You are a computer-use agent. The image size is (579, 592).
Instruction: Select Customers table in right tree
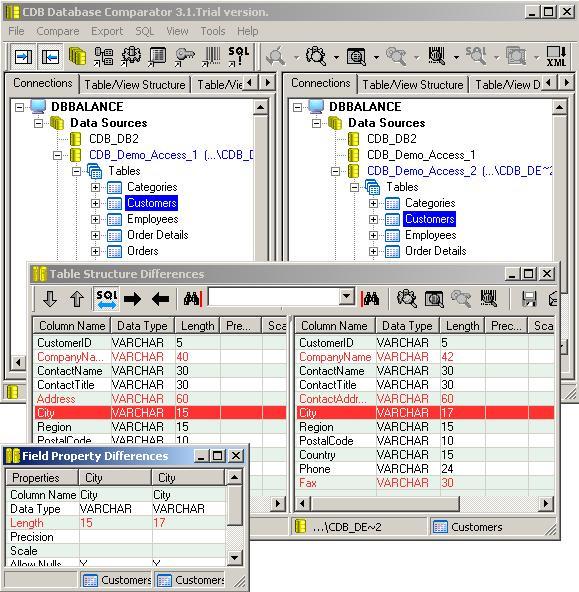[430, 219]
